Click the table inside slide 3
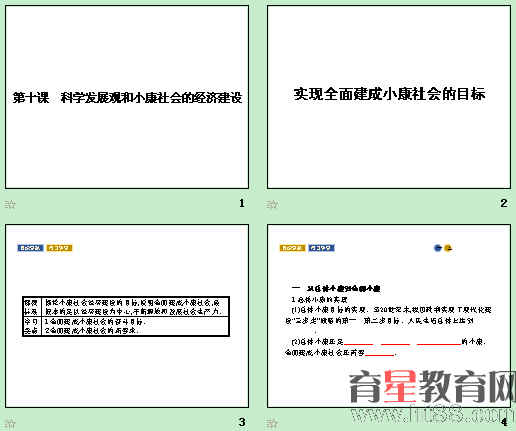Screen dimensions: 516x431 tap(126, 316)
